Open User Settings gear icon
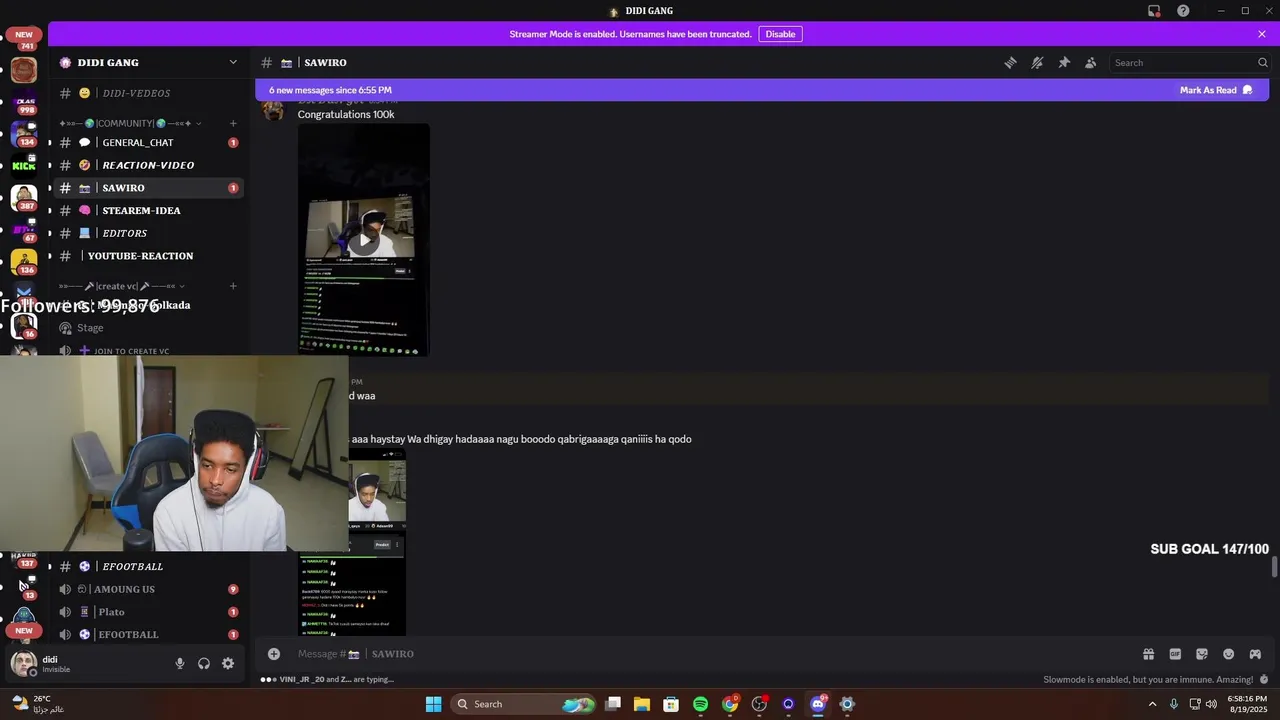This screenshot has width=1280, height=720. pyautogui.click(x=228, y=663)
